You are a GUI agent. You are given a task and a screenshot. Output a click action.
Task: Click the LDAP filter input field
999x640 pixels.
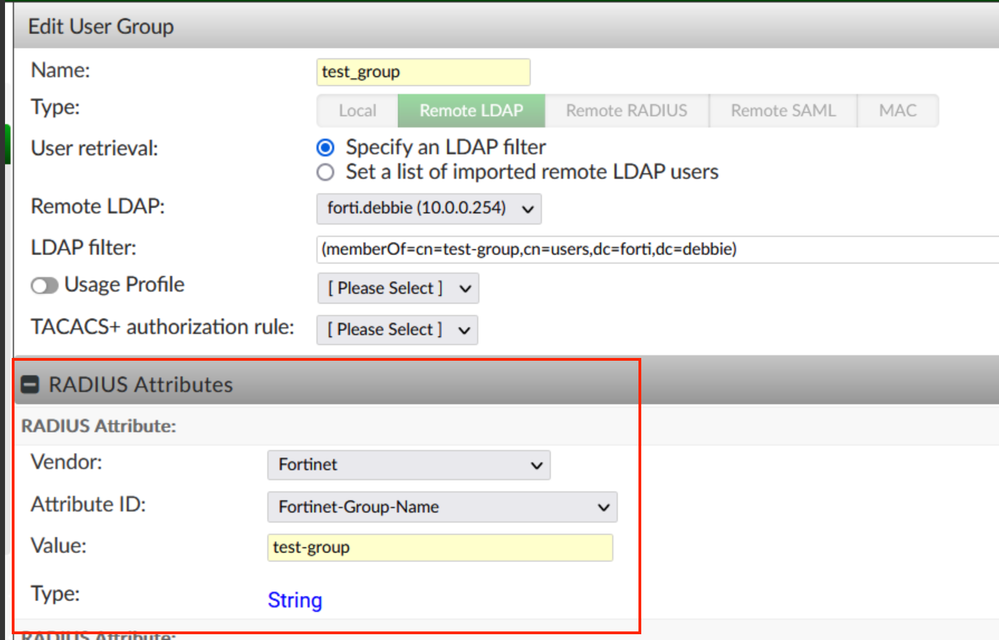pyautogui.click(x=658, y=249)
